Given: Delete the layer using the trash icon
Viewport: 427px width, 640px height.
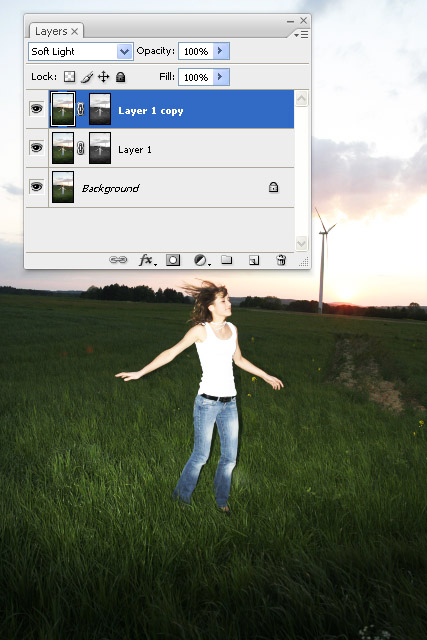Looking at the screenshot, I should coord(281,260).
